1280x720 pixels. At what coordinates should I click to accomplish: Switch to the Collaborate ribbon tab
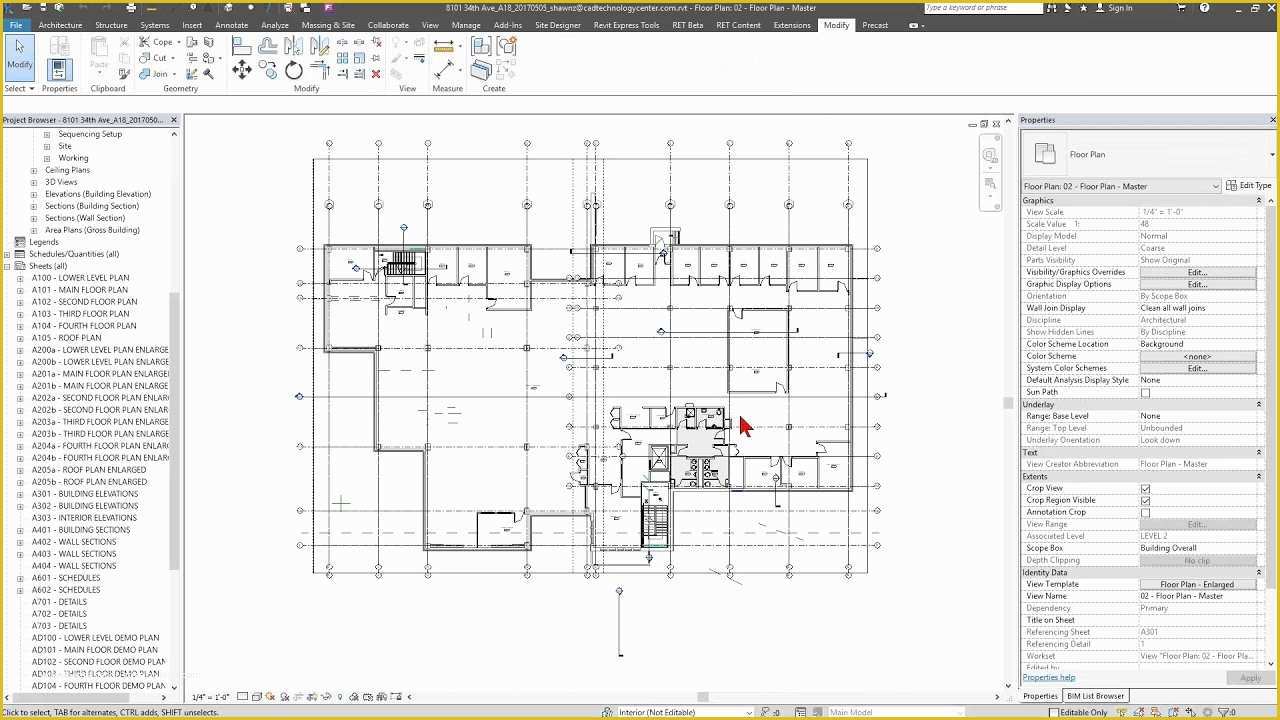(388, 25)
